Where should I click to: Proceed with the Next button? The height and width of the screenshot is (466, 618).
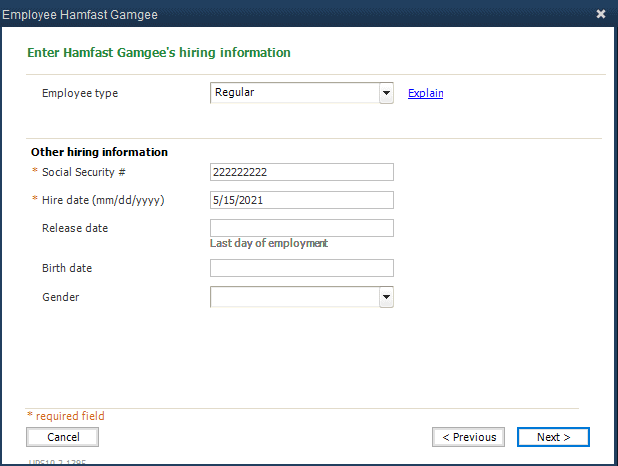553,437
